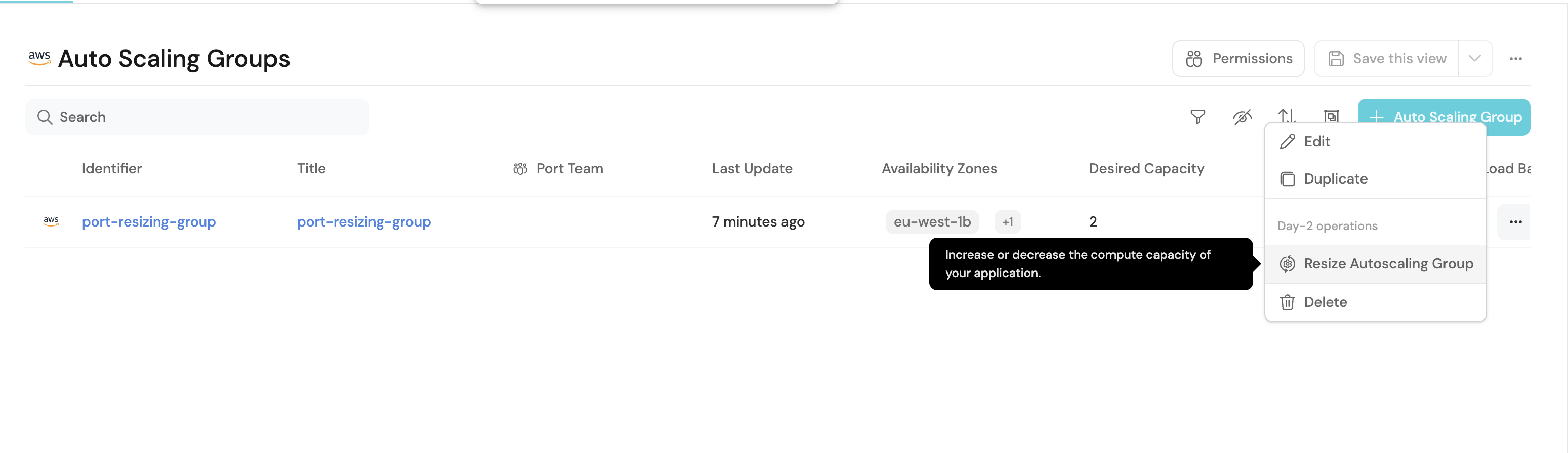Open port-resizing-group title link
The image size is (1568, 453).
pyautogui.click(x=363, y=222)
